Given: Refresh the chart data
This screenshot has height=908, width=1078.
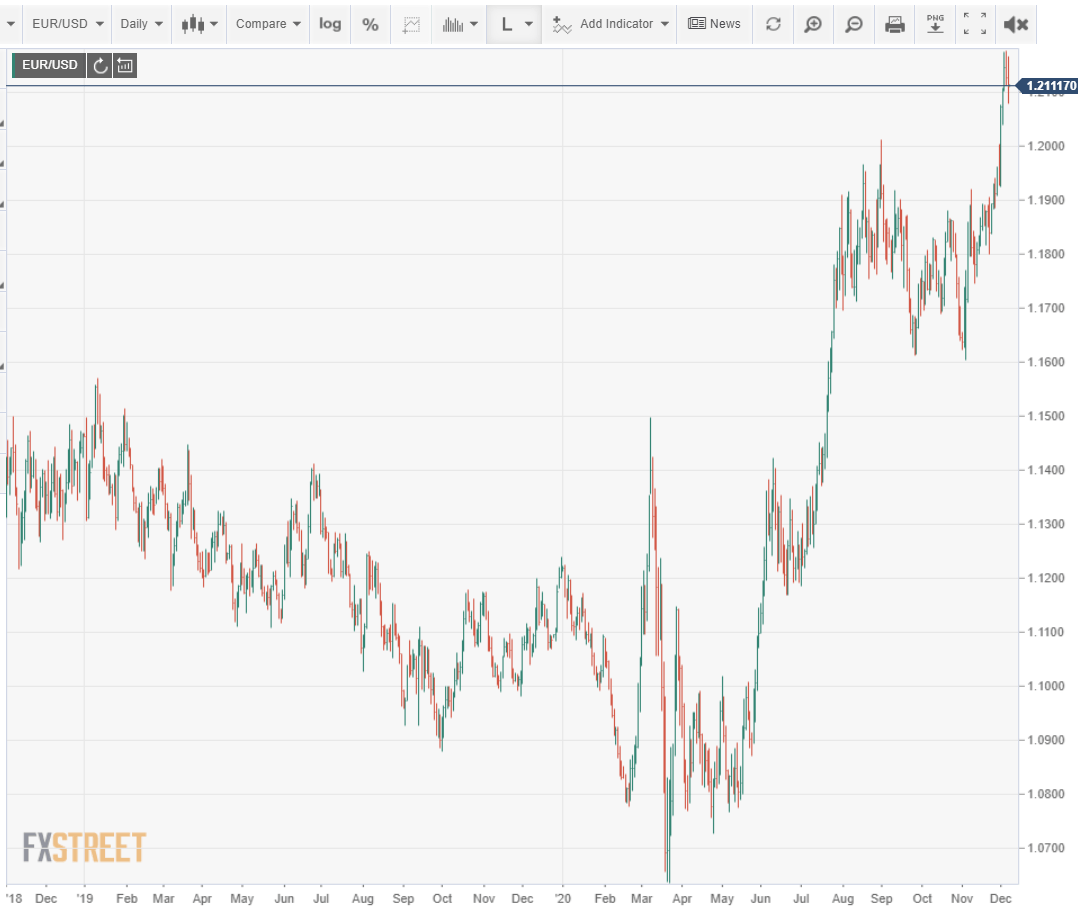Looking at the screenshot, I should pyautogui.click(x=773, y=24).
